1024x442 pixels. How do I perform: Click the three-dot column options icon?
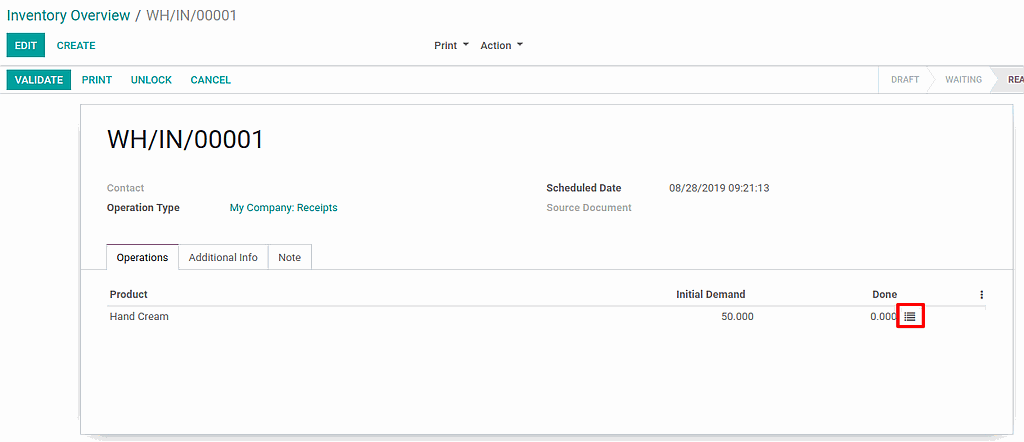click(x=981, y=295)
